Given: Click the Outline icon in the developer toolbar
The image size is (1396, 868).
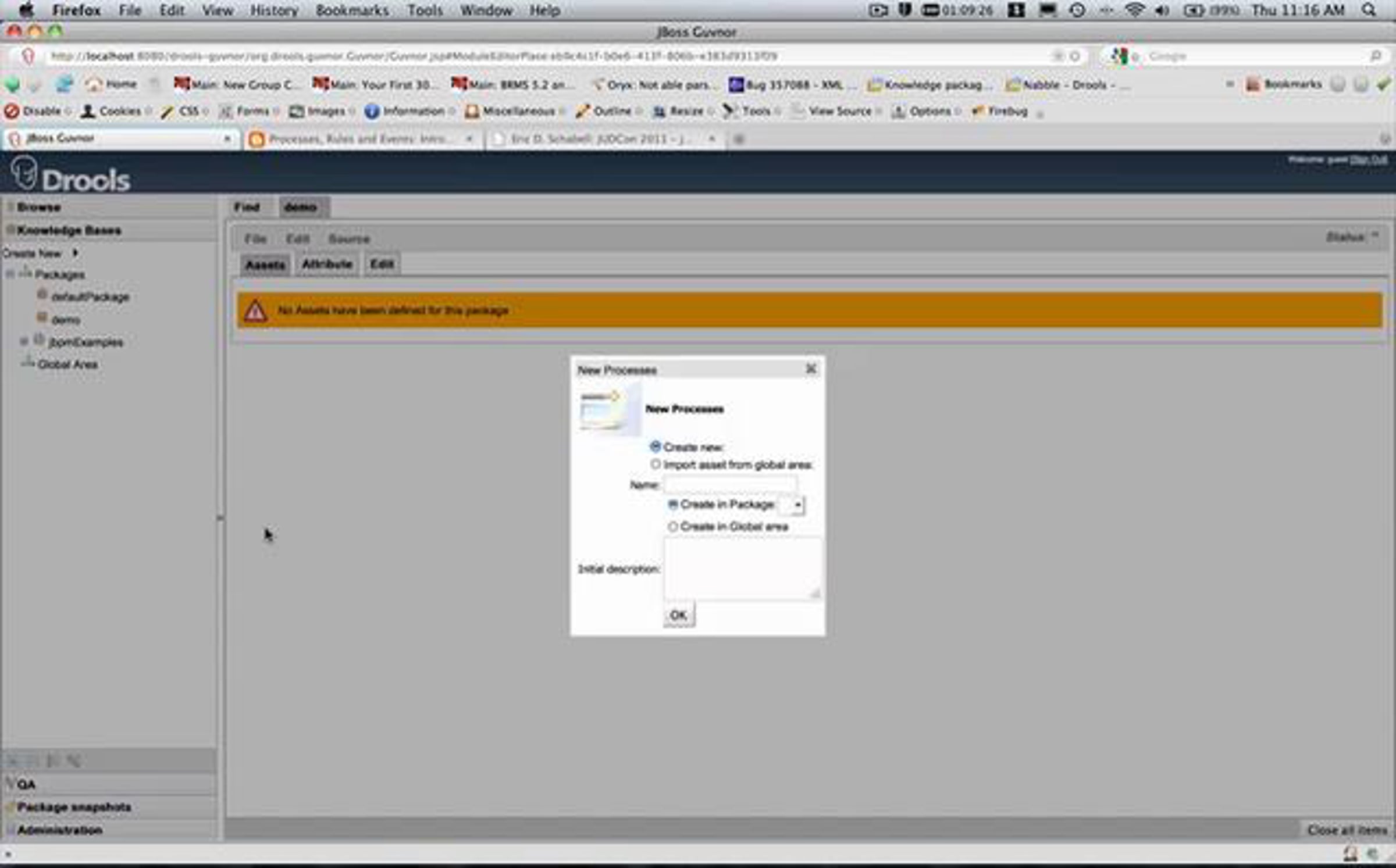Looking at the screenshot, I should coord(583,112).
